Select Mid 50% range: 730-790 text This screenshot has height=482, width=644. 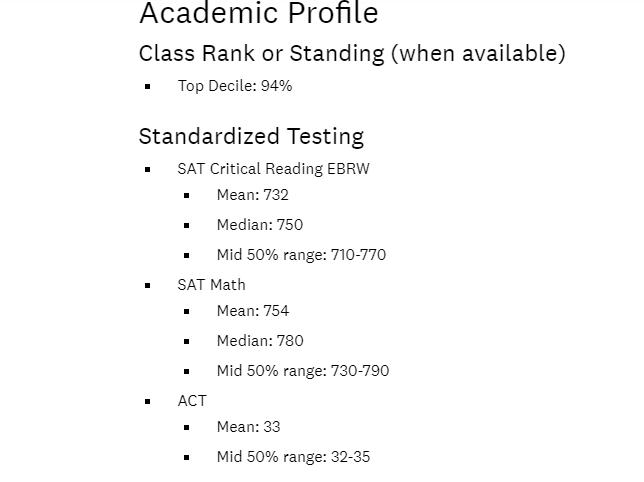303,371
